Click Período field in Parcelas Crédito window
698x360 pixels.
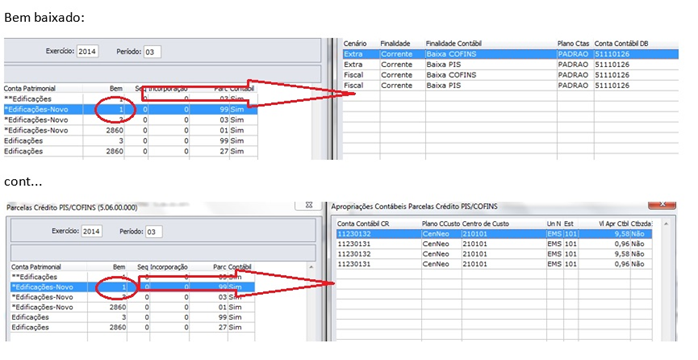pyautogui.click(x=154, y=232)
